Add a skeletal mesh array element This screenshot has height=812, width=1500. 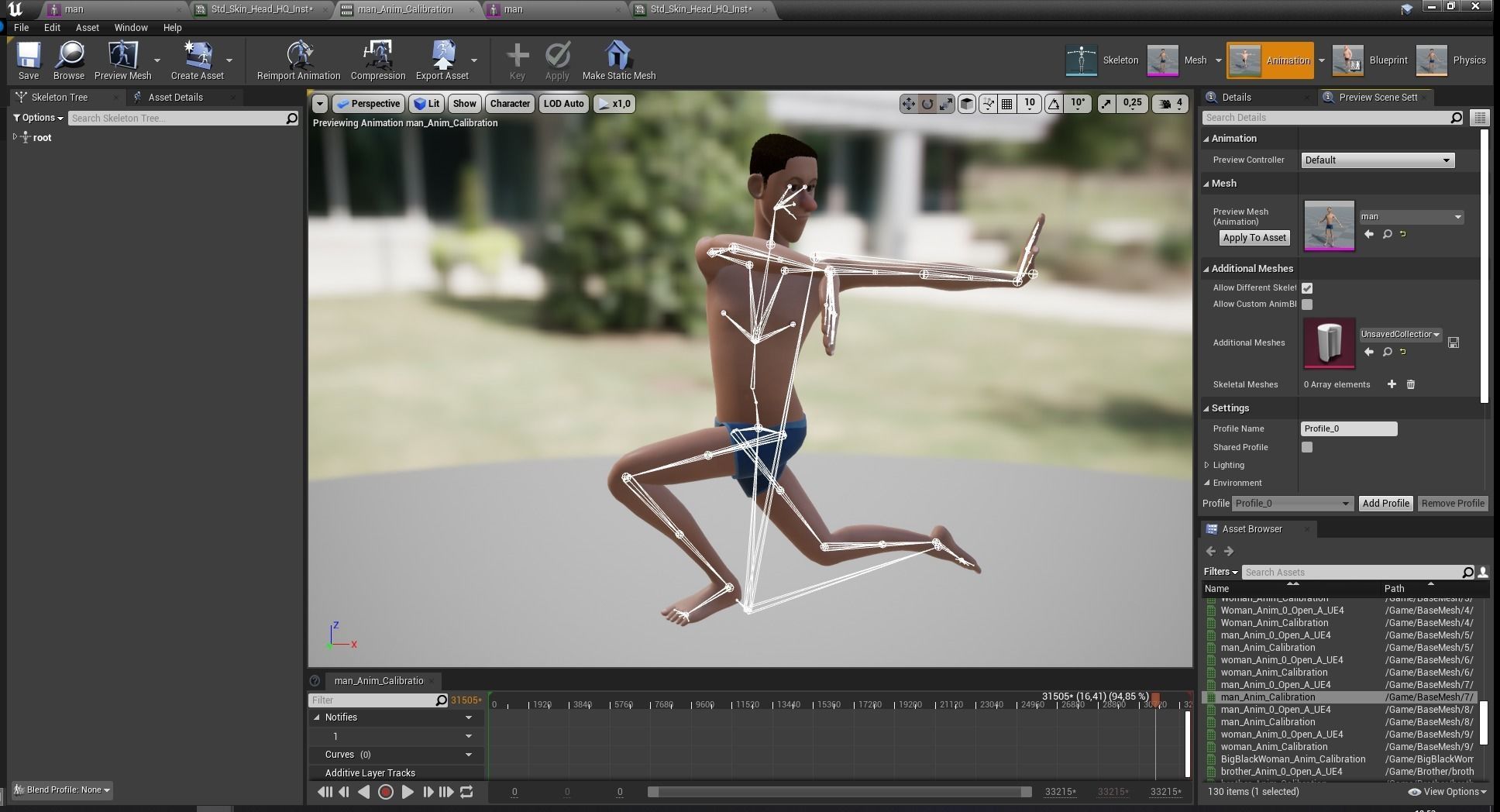pos(1392,384)
